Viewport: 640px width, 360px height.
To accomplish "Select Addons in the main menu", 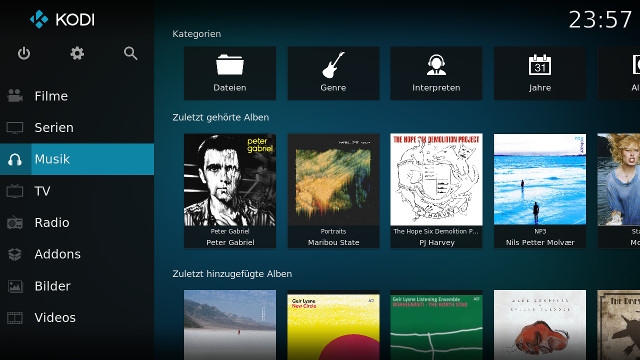I will [77, 254].
